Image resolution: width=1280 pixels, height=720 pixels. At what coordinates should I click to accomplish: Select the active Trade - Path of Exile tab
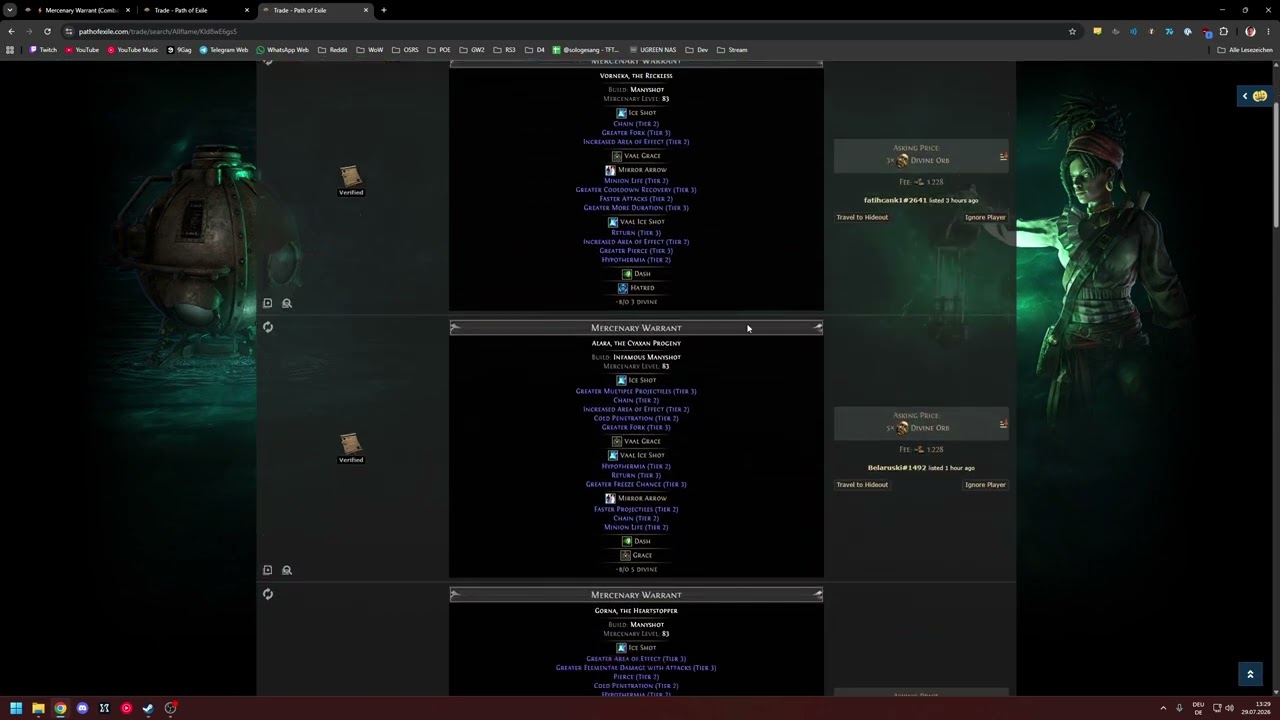(x=315, y=10)
